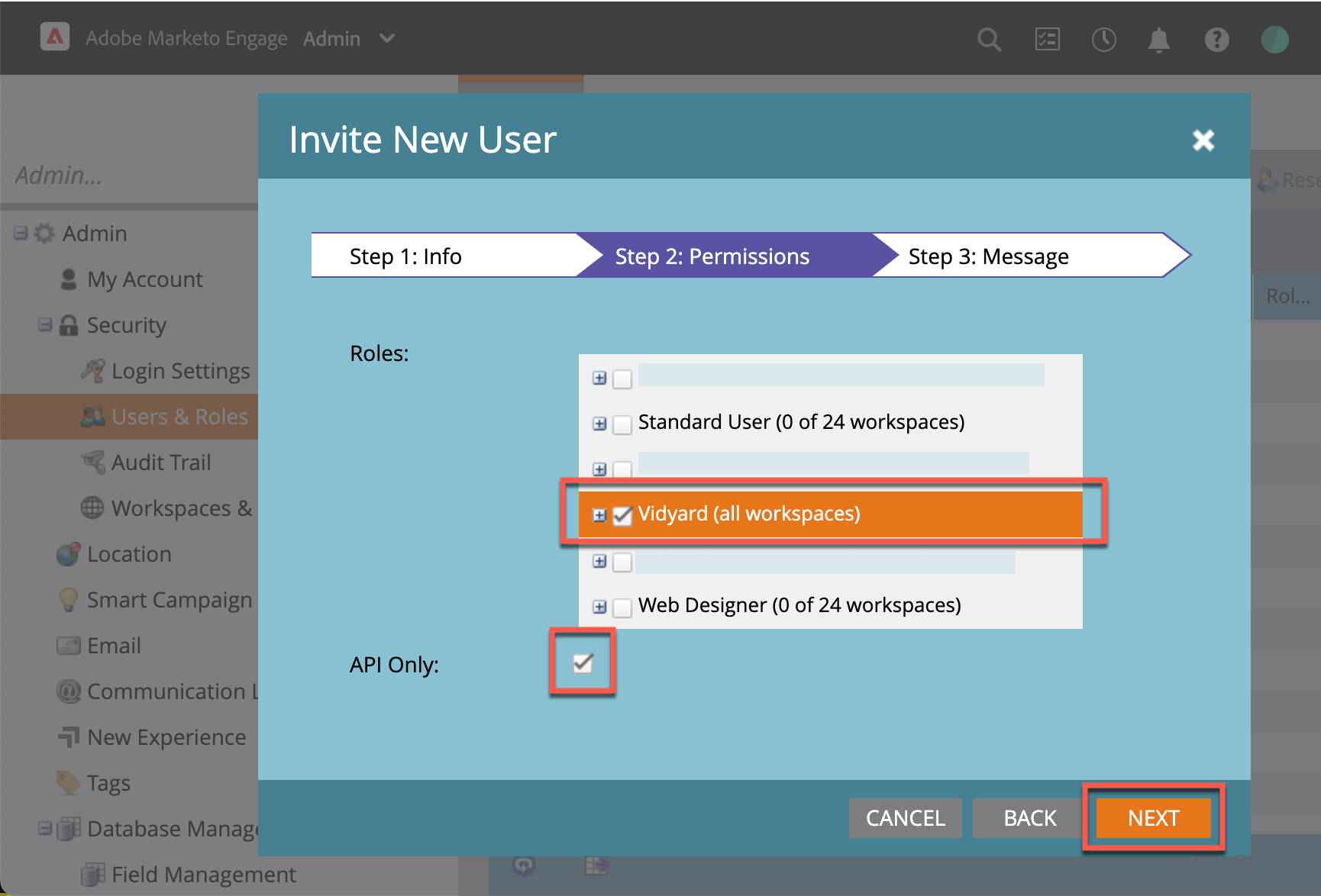Expand the blurred role below Vidyard
Screen dimensions: 1321x896
tap(599, 561)
